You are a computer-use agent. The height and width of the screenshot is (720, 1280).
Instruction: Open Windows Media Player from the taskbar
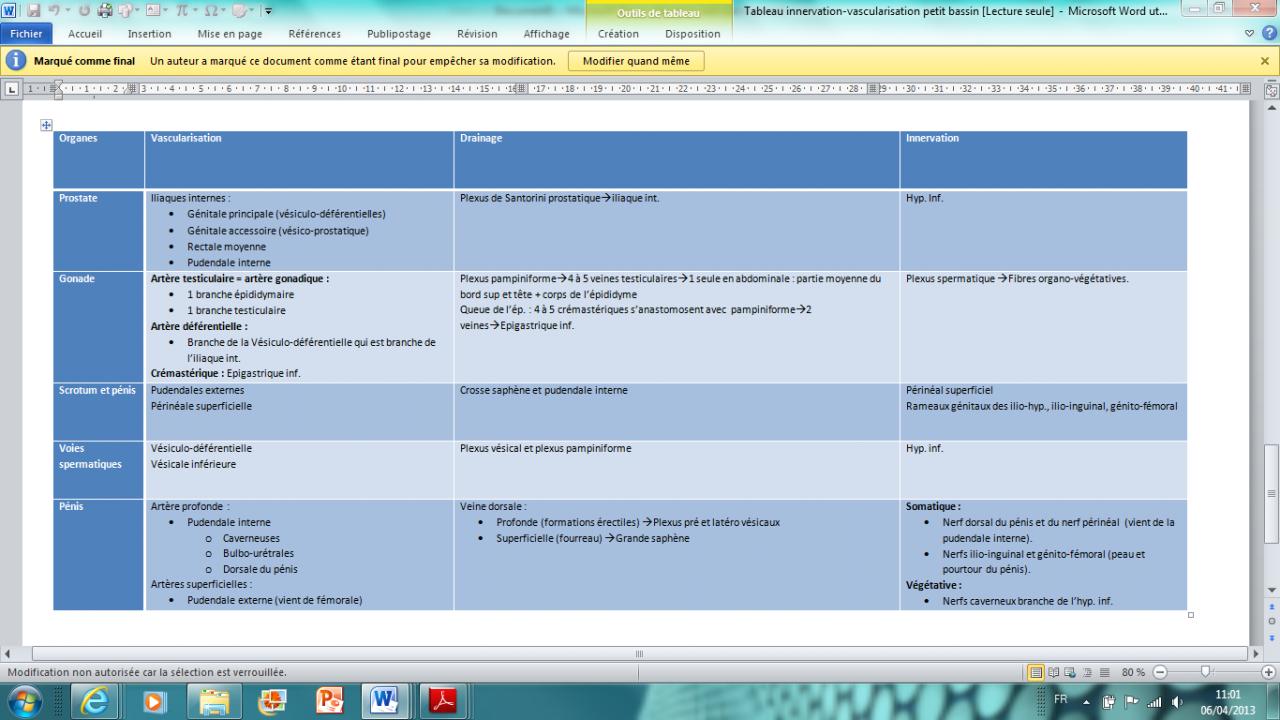click(155, 702)
